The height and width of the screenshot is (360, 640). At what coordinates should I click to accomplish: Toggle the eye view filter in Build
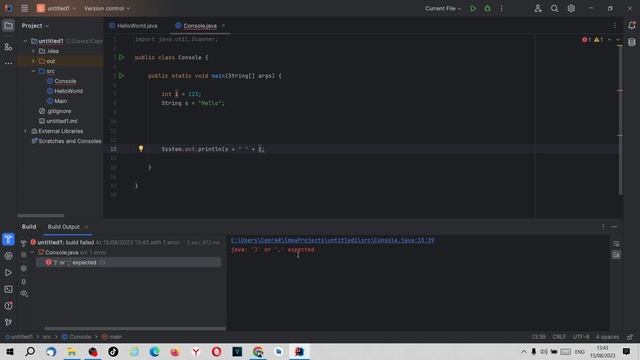tap(24, 293)
